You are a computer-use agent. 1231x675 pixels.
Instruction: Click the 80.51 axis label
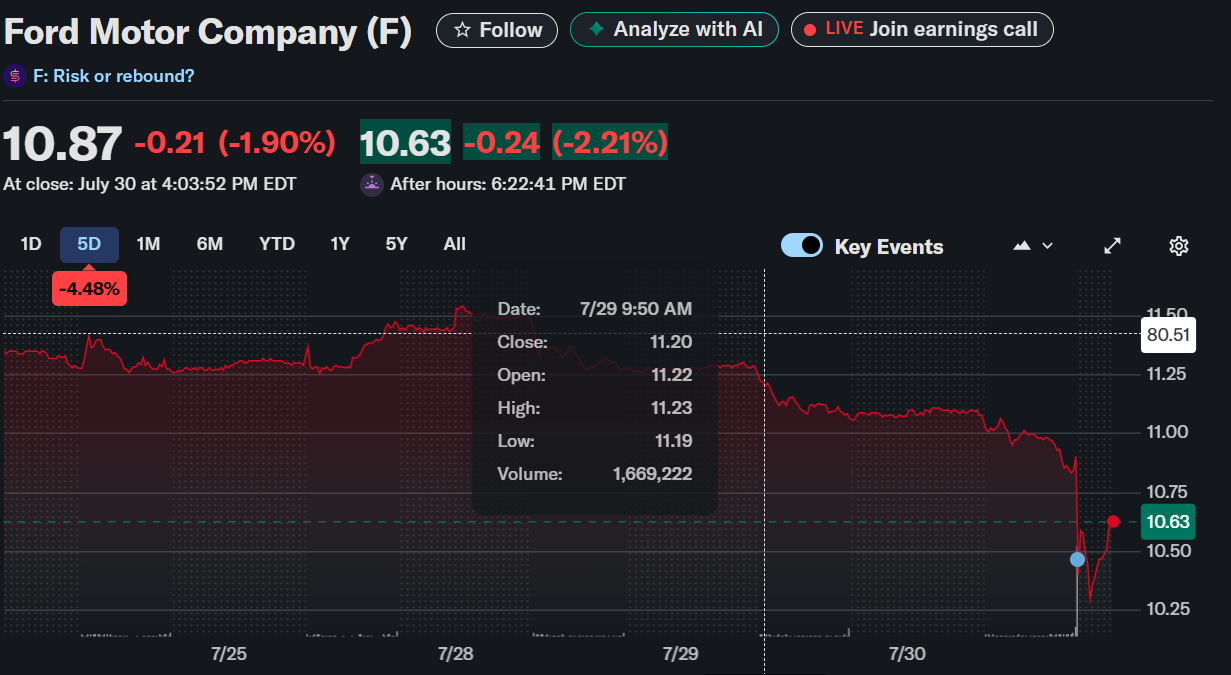pyautogui.click(x=1168, y=334)
